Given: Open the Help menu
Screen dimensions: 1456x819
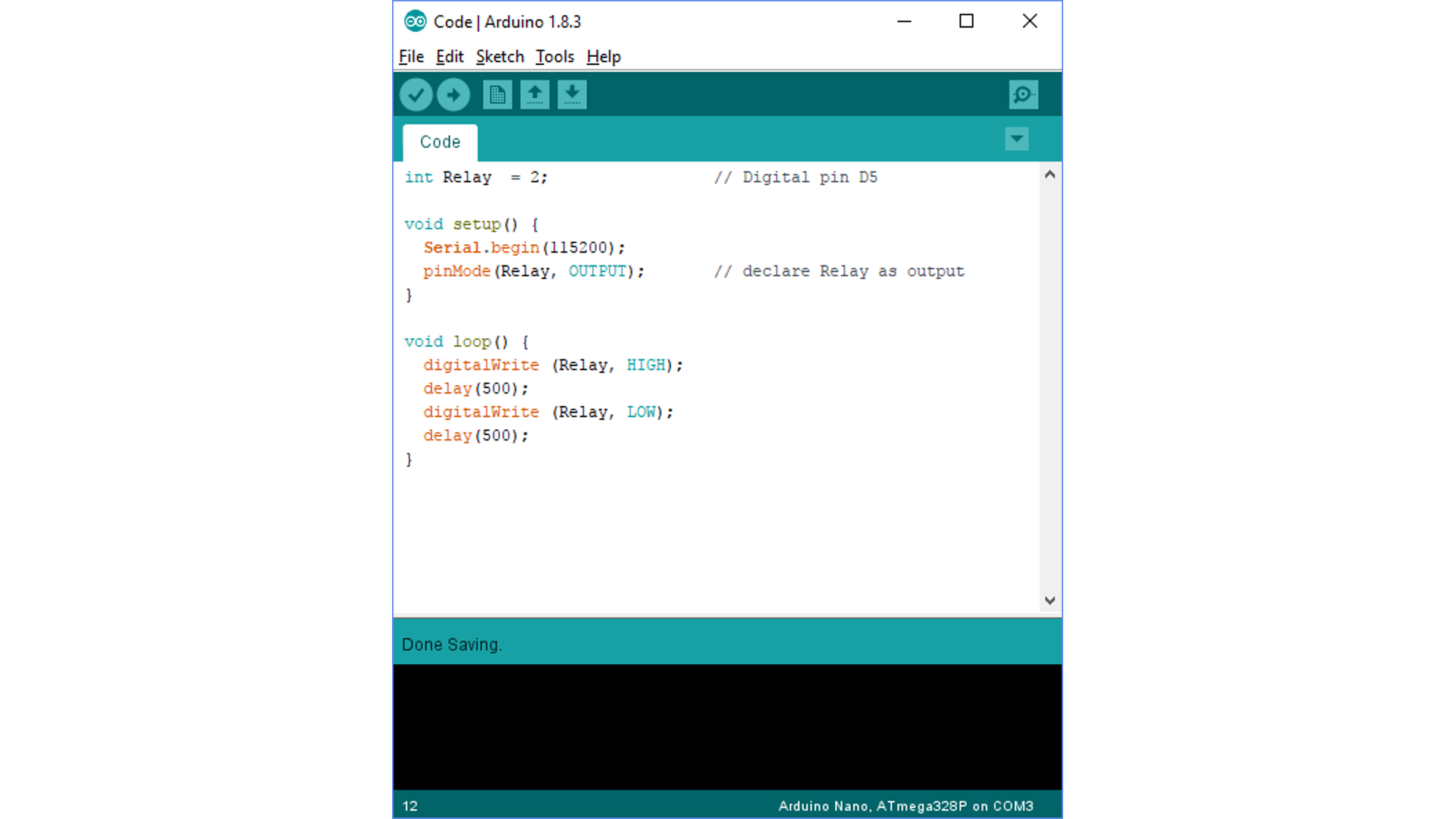Looking at the screenshot, I should pyautogui.click(x=603, y=56).
